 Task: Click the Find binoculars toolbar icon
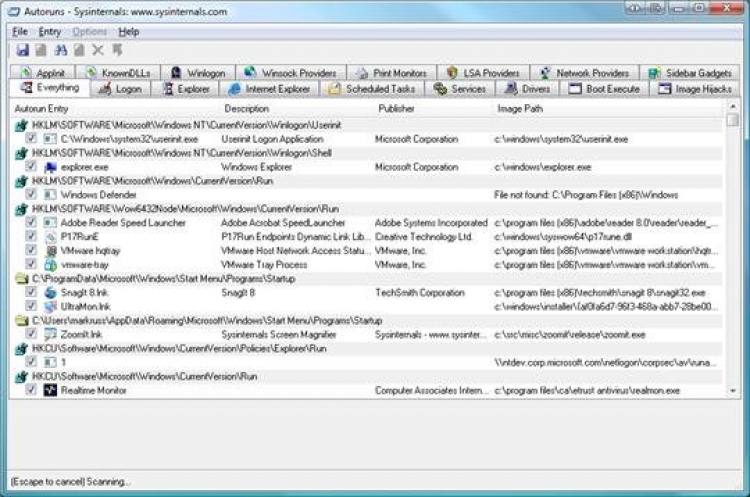[61, 50]
